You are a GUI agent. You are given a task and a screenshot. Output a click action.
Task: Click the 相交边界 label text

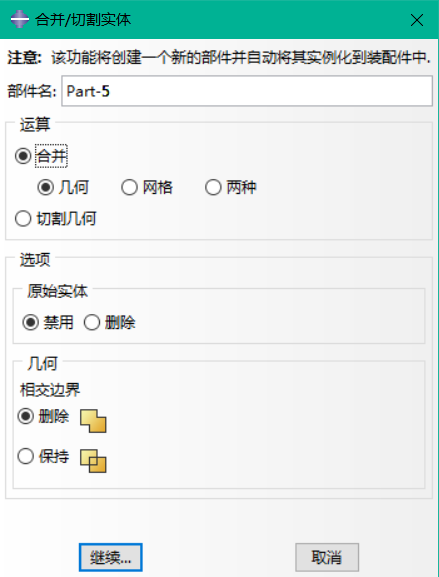(50, 390)
